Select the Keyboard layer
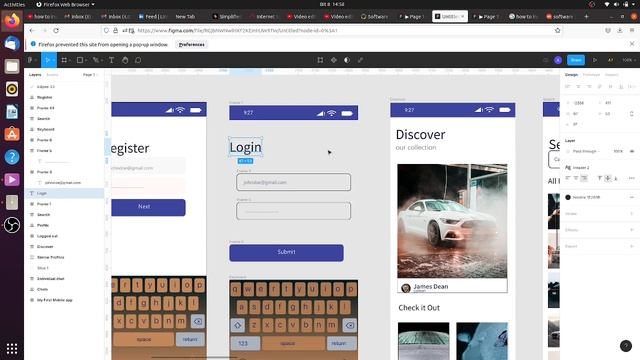 click(45, 129)
